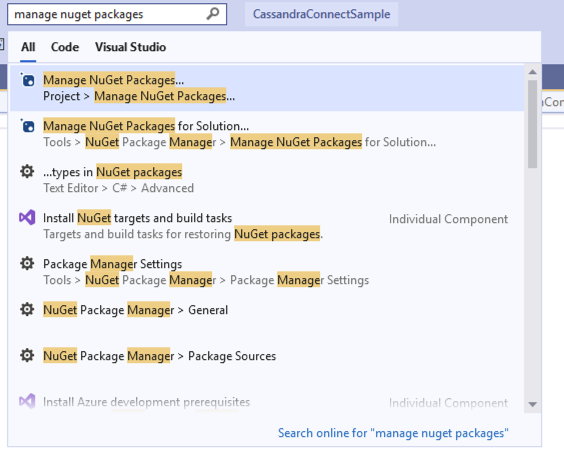Click the Manage NuGet Packages result icon

[x=27, y=80]
